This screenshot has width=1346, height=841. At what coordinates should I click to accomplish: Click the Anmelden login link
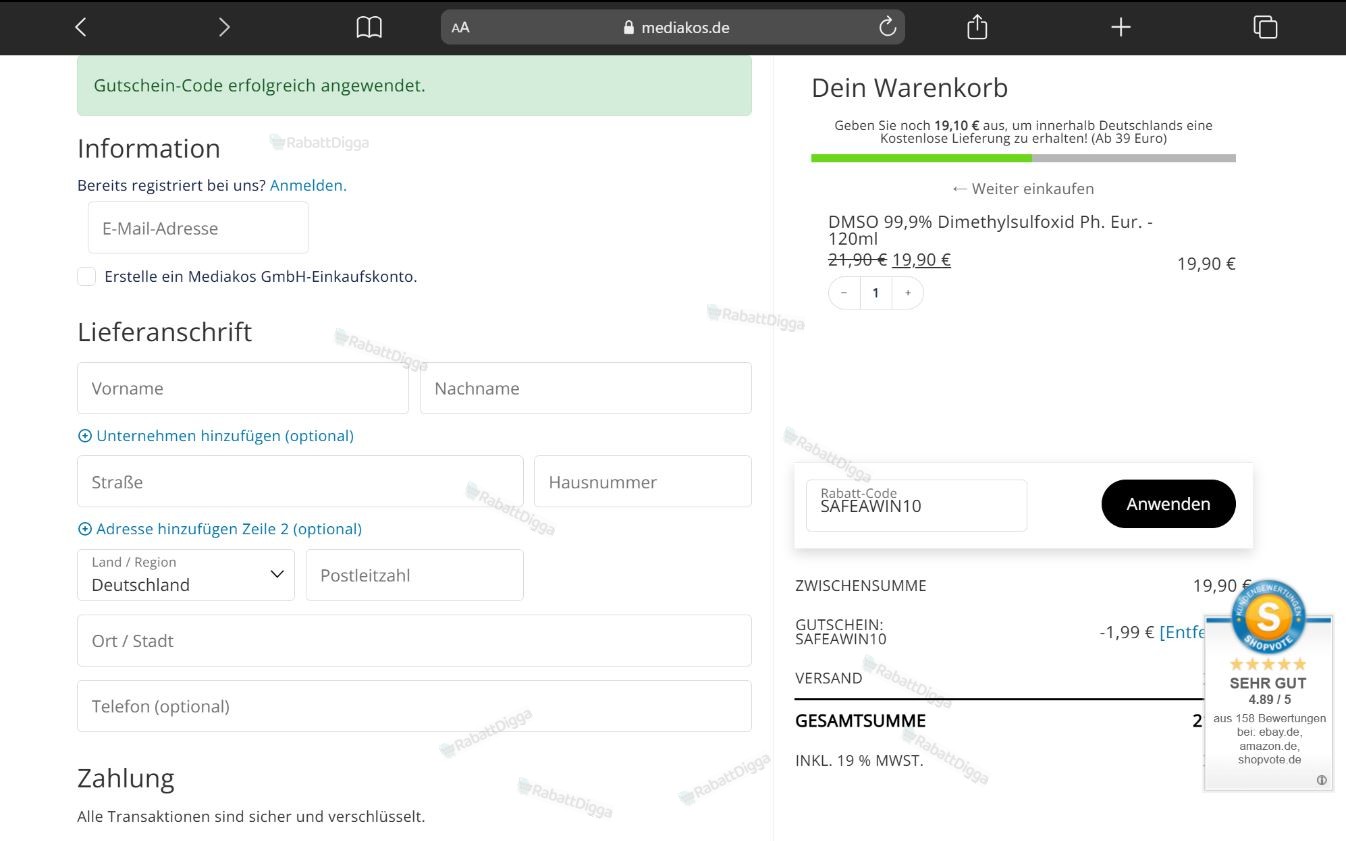[x=308, y=185]
